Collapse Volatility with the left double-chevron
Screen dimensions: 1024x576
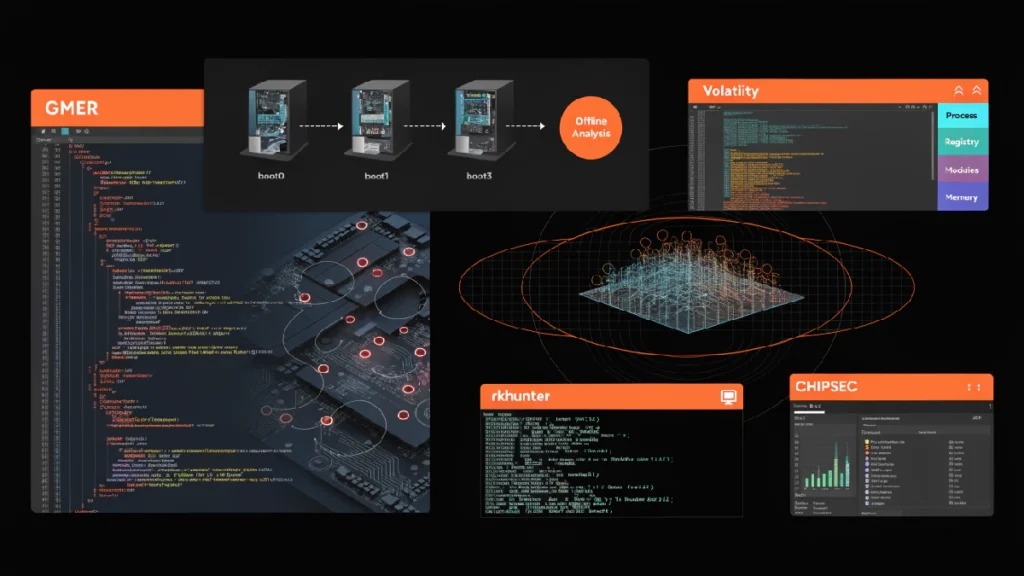959,91
